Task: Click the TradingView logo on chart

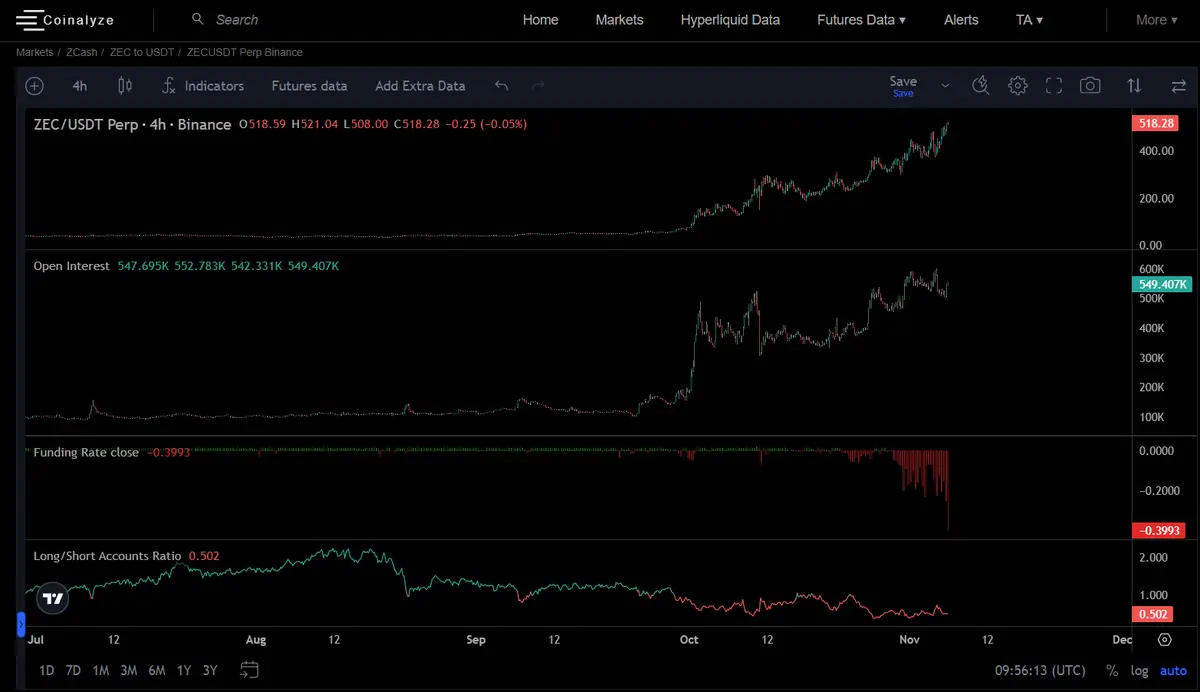Action: tap(53, 599)
